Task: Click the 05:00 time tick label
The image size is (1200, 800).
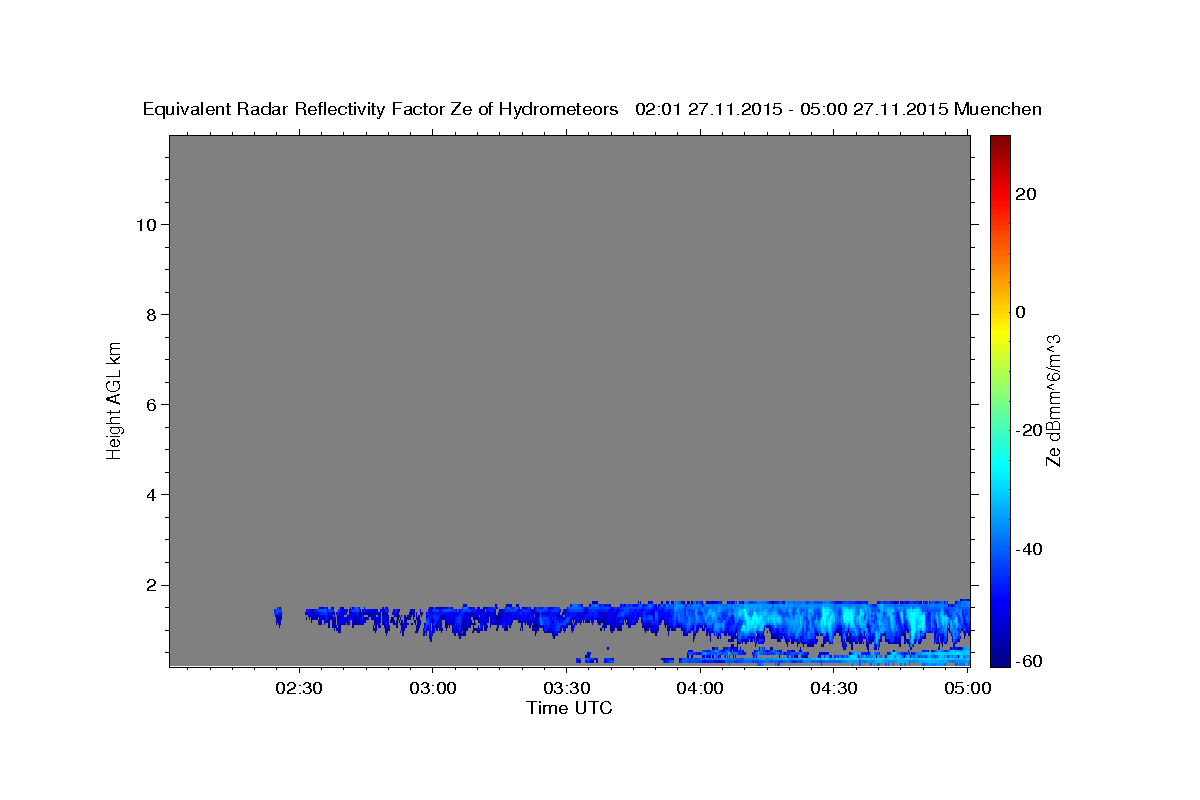Action: tap(966, 689)
